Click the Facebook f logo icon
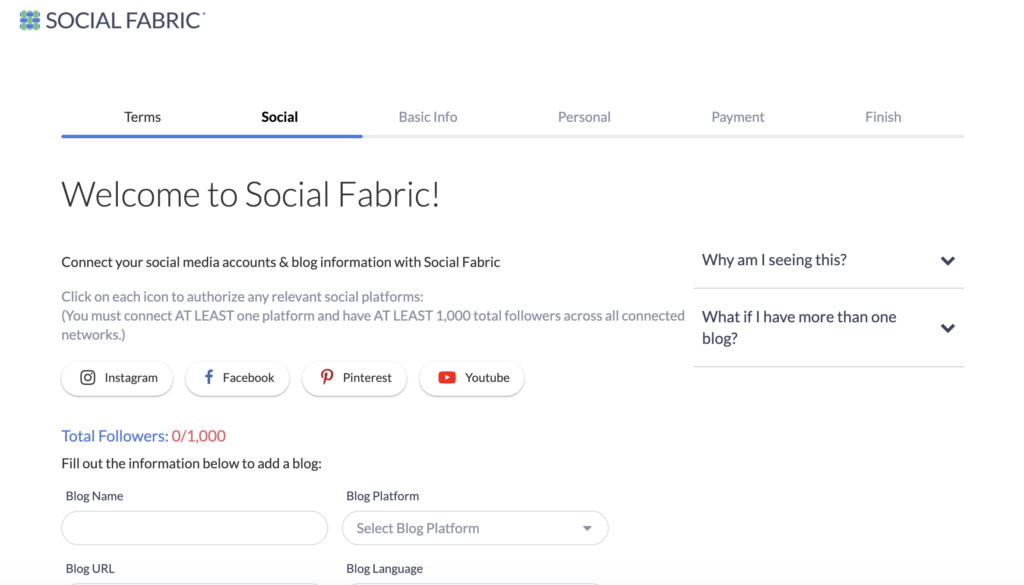 [209, 377]
